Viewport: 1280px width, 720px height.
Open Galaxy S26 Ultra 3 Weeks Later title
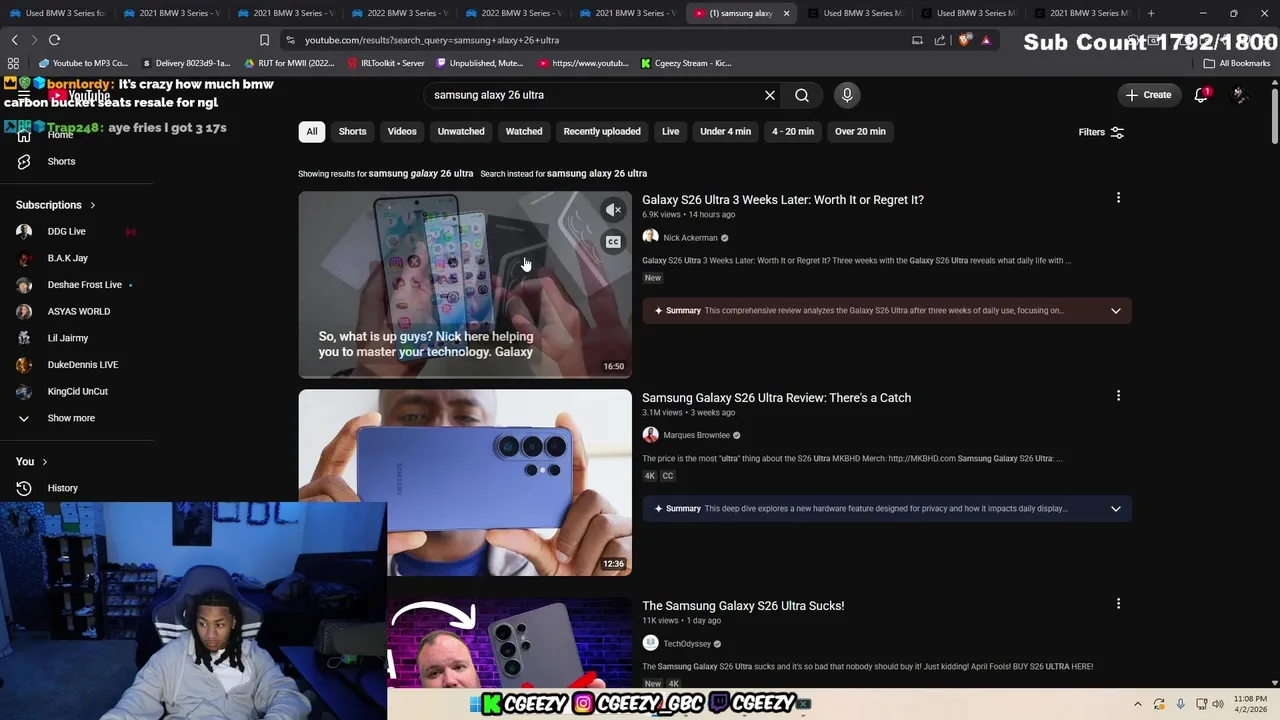click(x=783, y=200)
